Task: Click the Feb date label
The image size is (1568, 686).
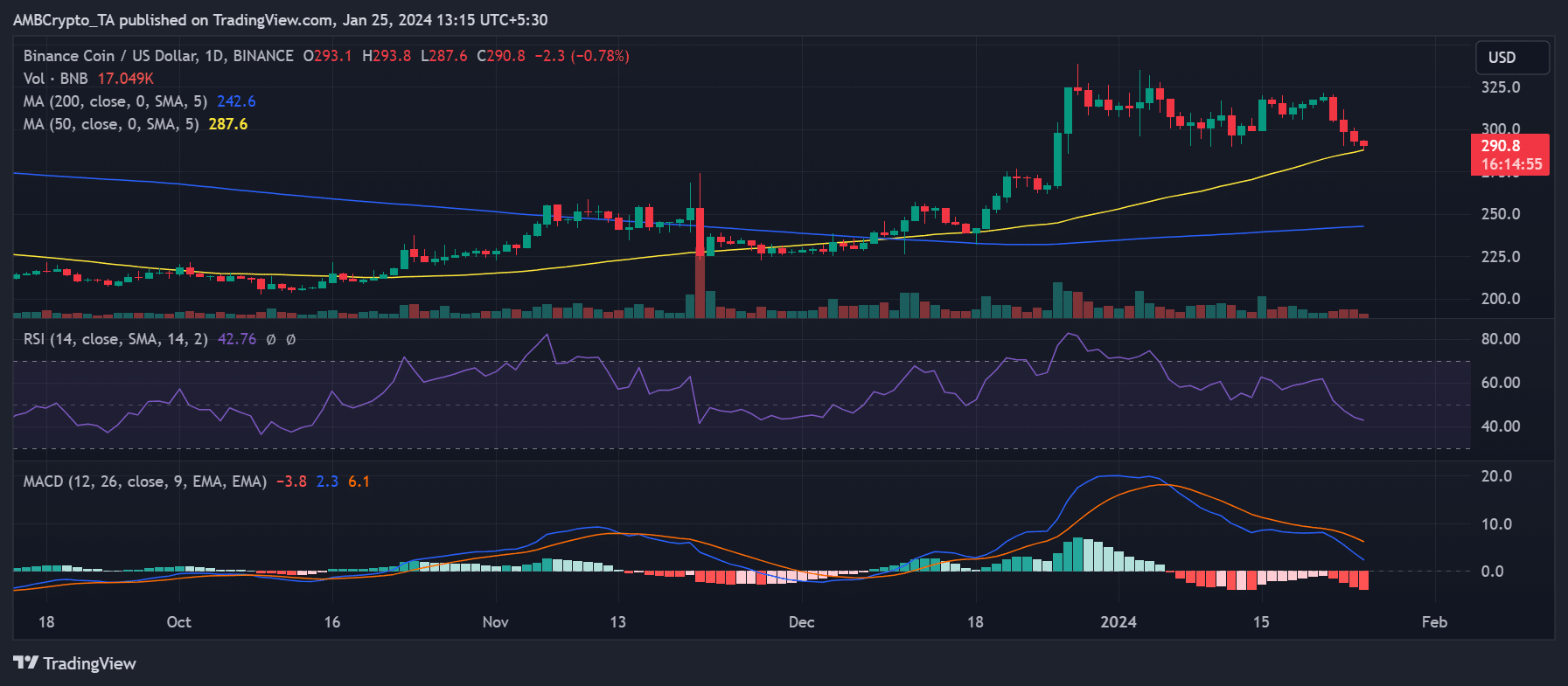Action: (1434, 622)
